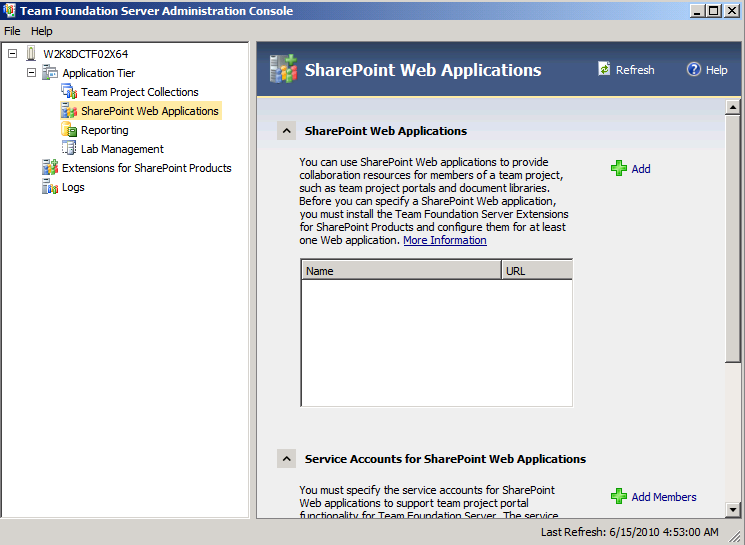Screen dimensions: 745x545
Task: Select Extensions for SharePoint Products node
Action: (x=146, y=168)
